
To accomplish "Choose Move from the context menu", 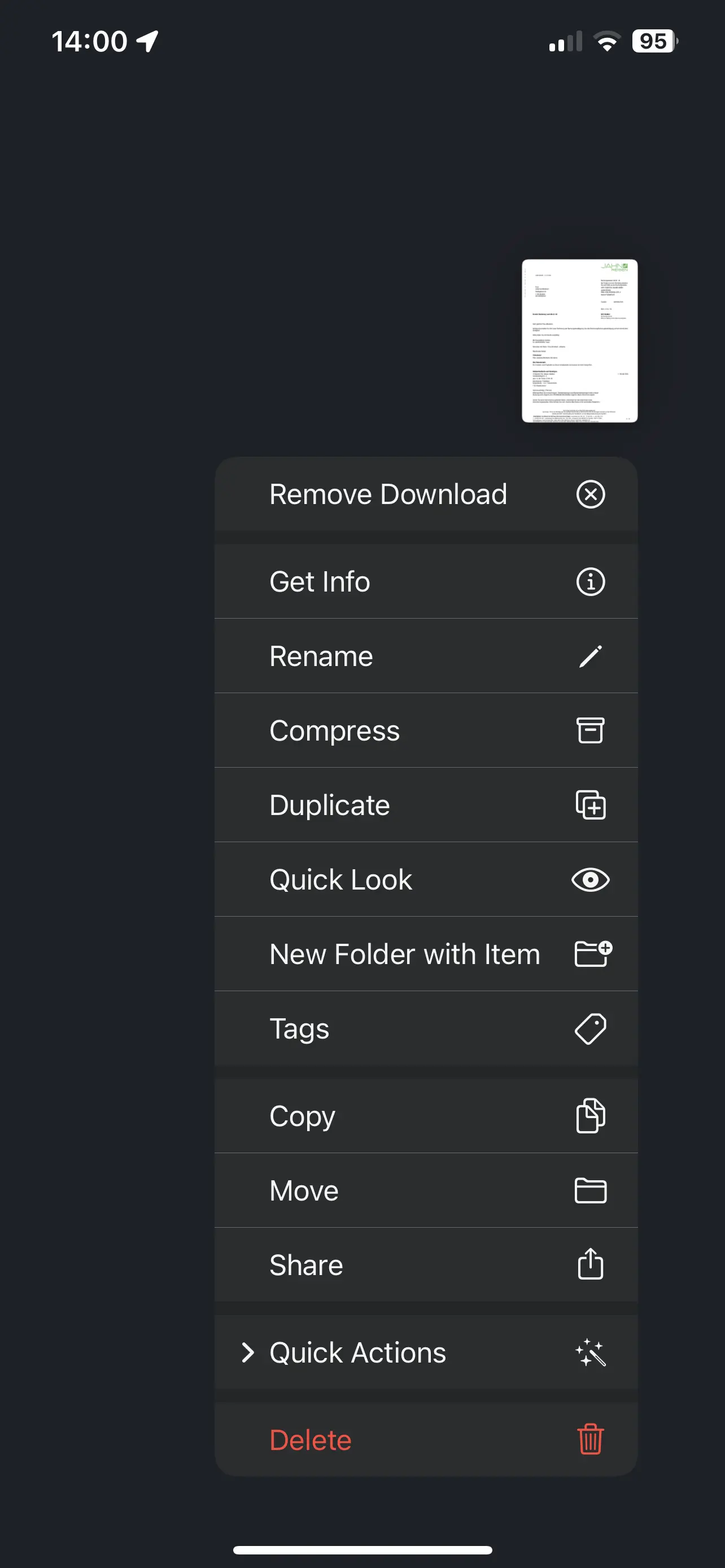I will click(x=304, y=1190).
